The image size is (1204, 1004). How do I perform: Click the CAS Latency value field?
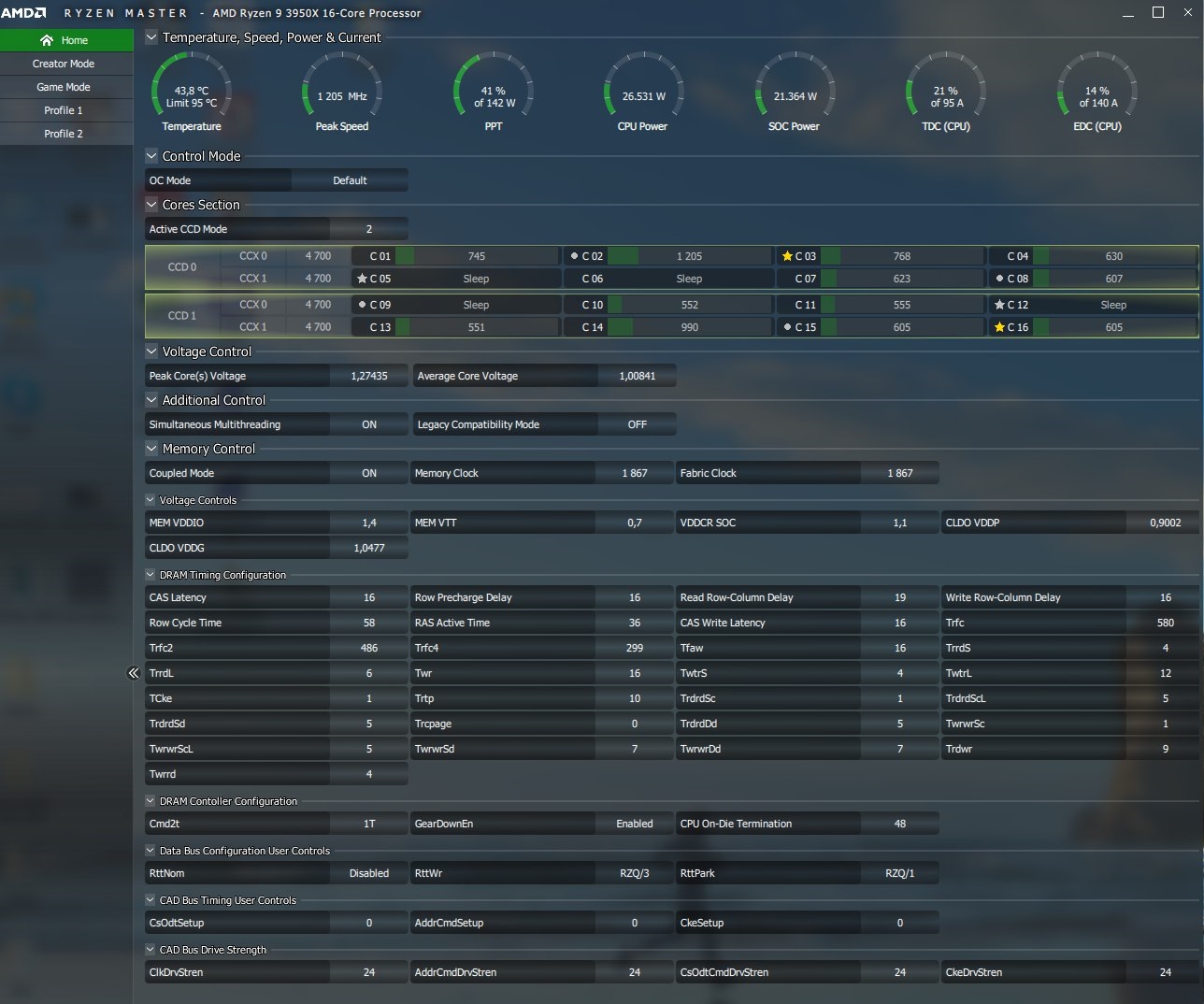369,597
